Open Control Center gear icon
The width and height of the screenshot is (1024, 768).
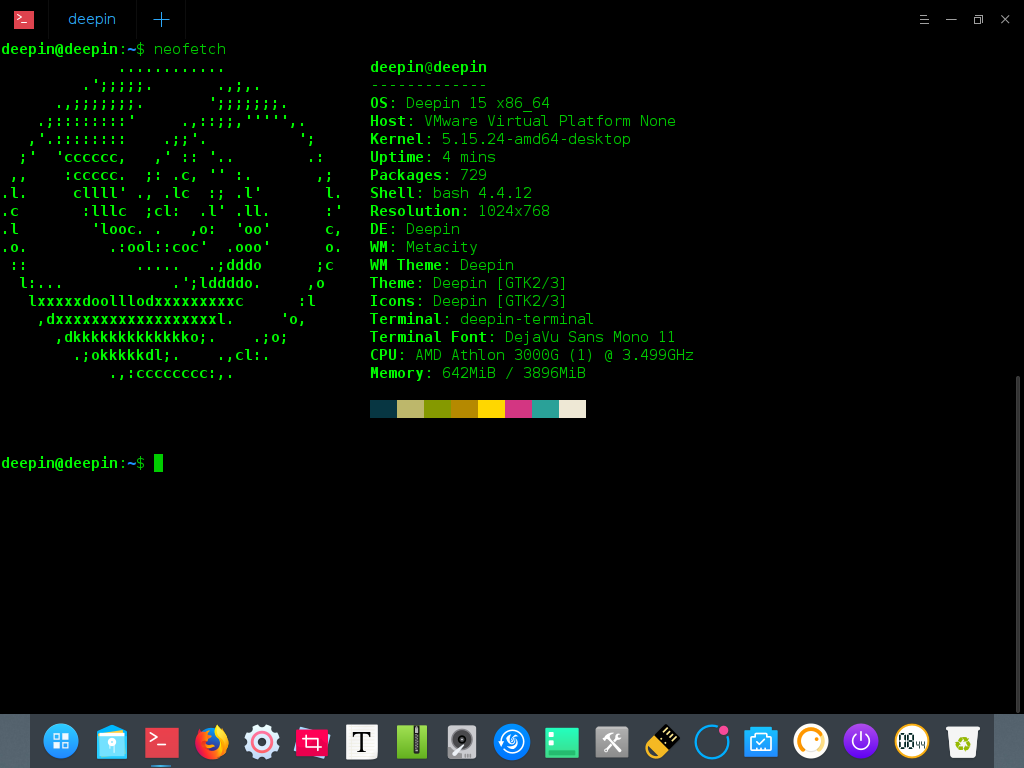coord(262,741)
